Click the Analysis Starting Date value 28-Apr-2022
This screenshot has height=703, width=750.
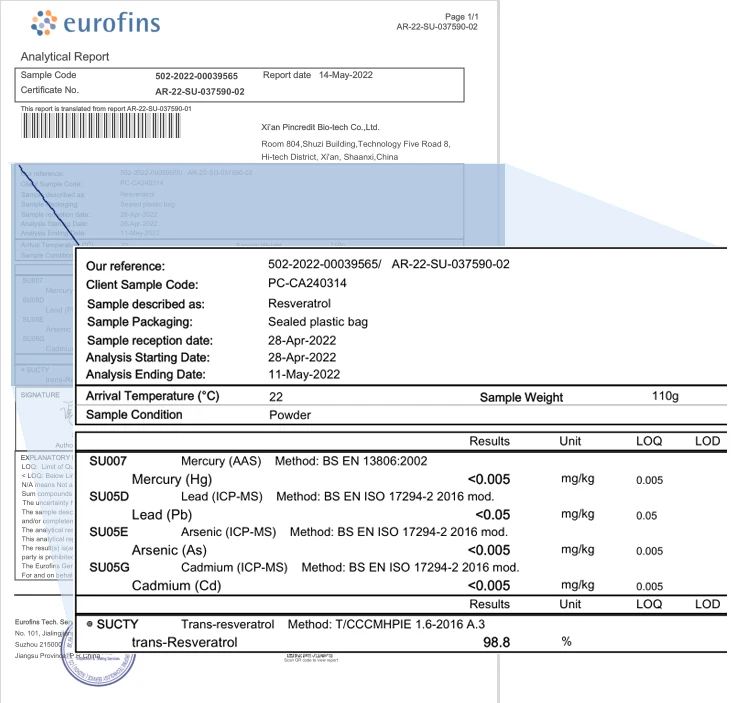pyautogui.click(x=302, y=358)
